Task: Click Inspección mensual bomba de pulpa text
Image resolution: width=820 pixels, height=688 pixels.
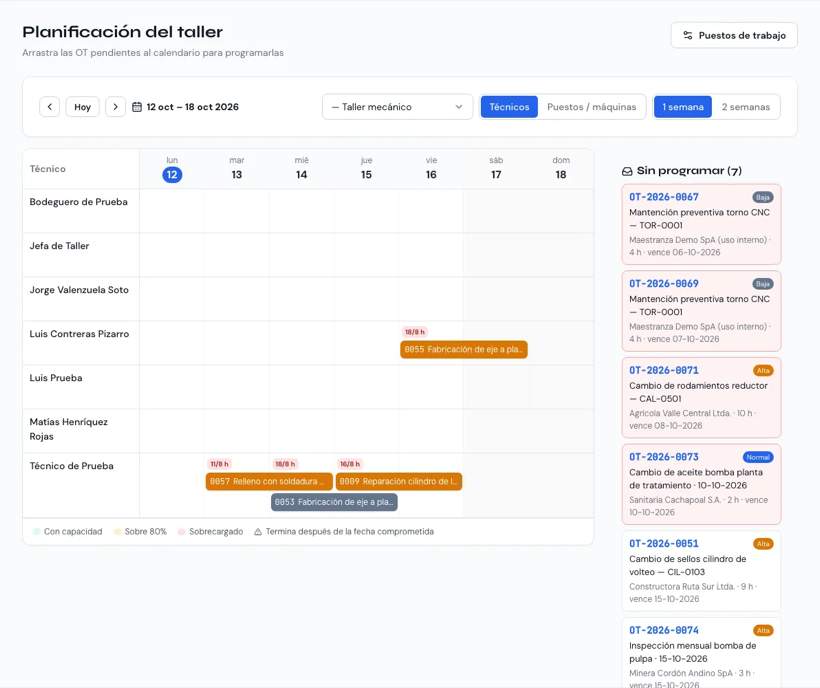Action: tap(692, 652)
